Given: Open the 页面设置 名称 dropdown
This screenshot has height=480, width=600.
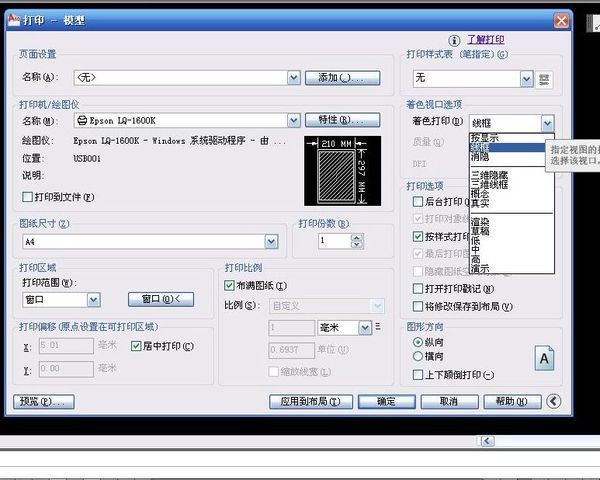Looking at the screenshot, I should (x=293, y=78).
